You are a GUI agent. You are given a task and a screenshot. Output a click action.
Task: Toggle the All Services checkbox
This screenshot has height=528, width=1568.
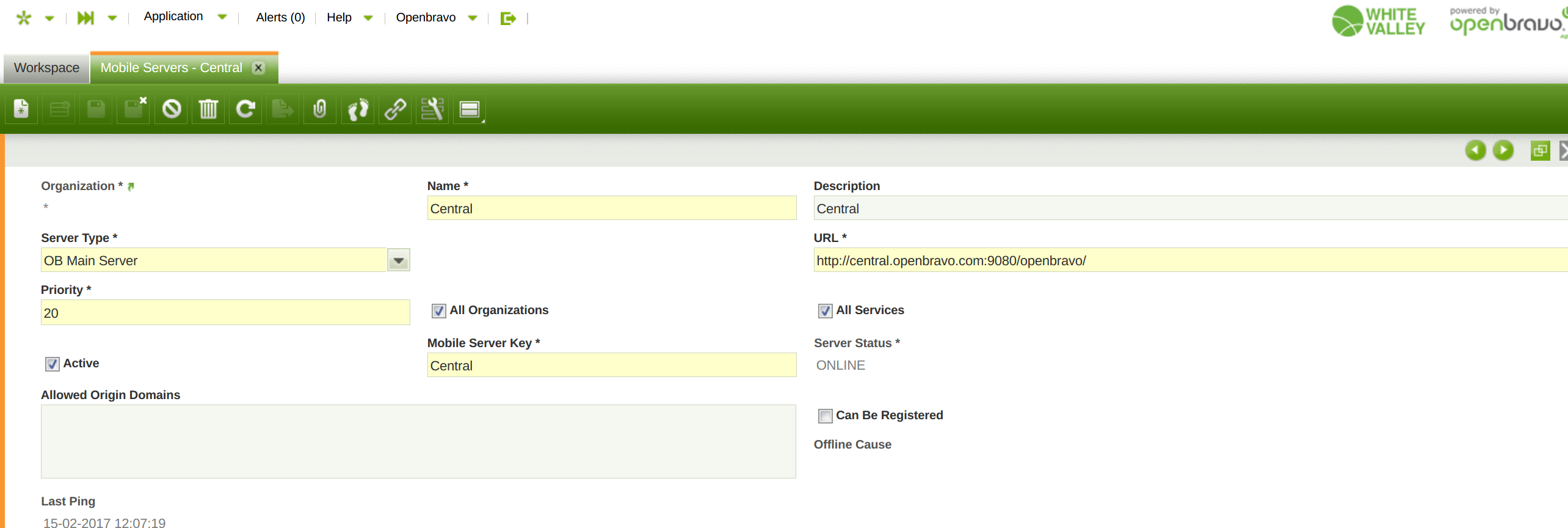[825, 311]
